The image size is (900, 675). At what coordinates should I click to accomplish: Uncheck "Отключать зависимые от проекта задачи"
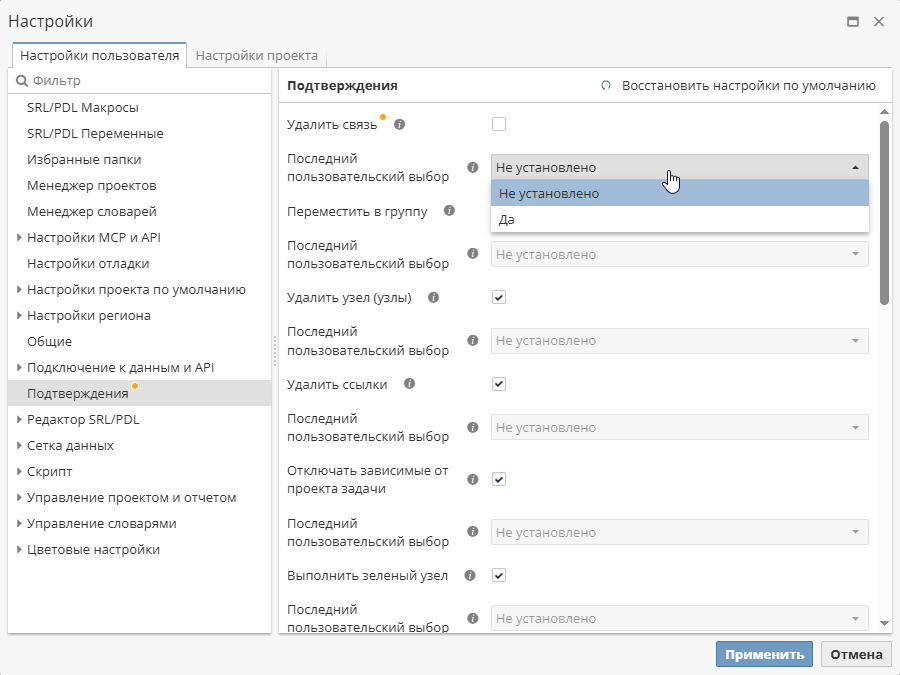click(498, 478)
